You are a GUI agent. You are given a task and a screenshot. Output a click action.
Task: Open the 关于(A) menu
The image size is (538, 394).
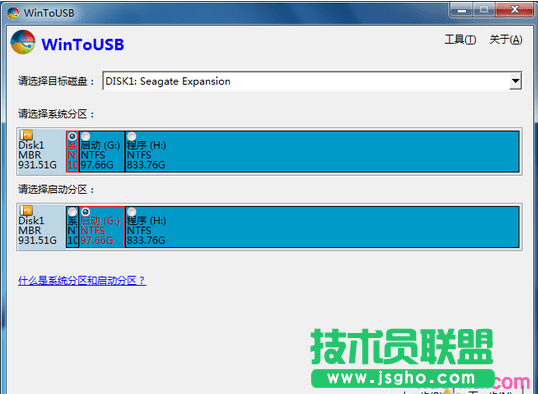[x=506, y=39]
